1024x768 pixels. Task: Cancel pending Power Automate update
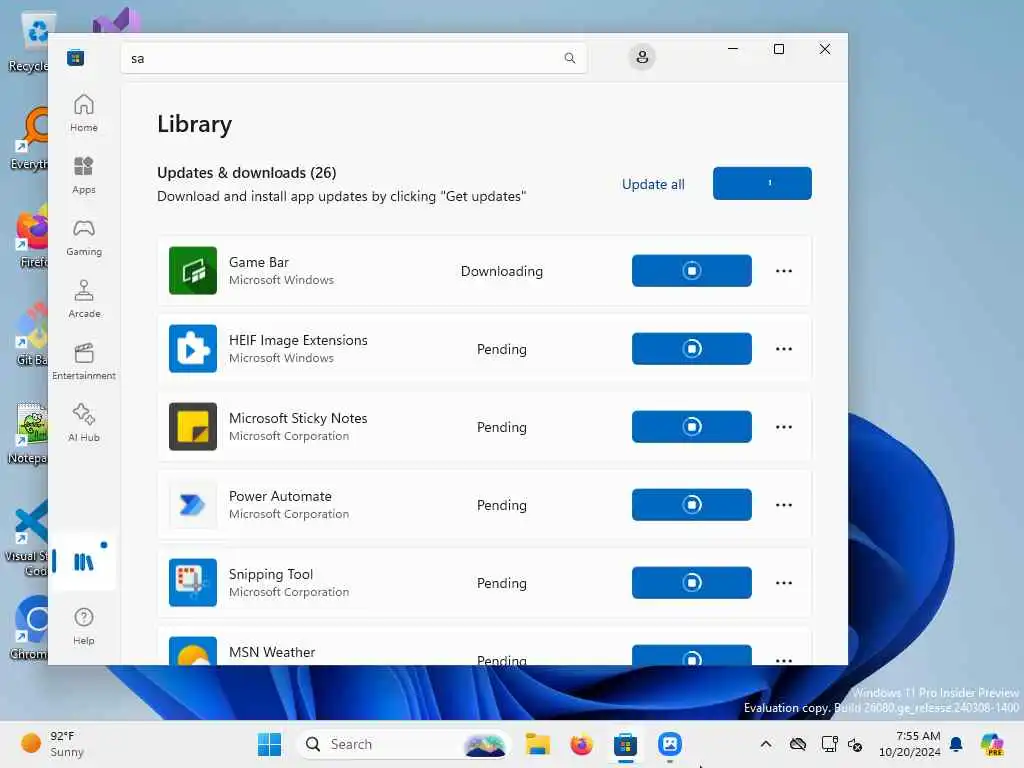click(x=692, y=504)
